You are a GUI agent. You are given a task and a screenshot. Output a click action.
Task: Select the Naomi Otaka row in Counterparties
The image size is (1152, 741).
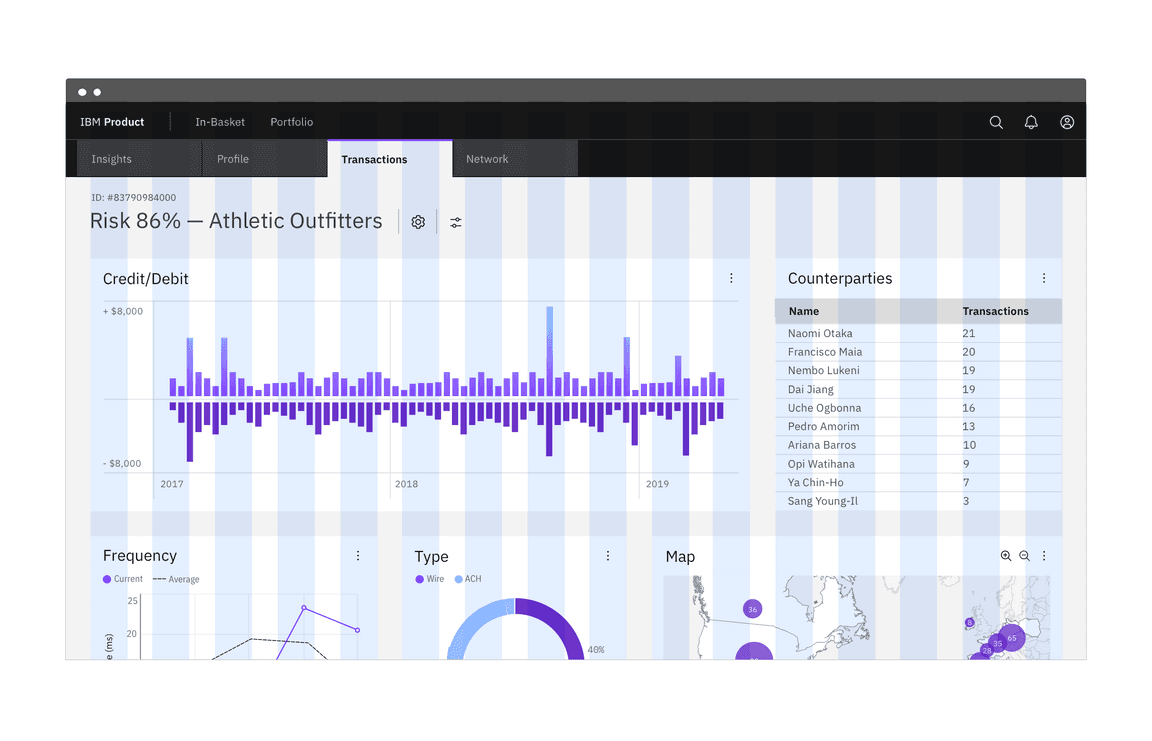(x=820, y=333)
